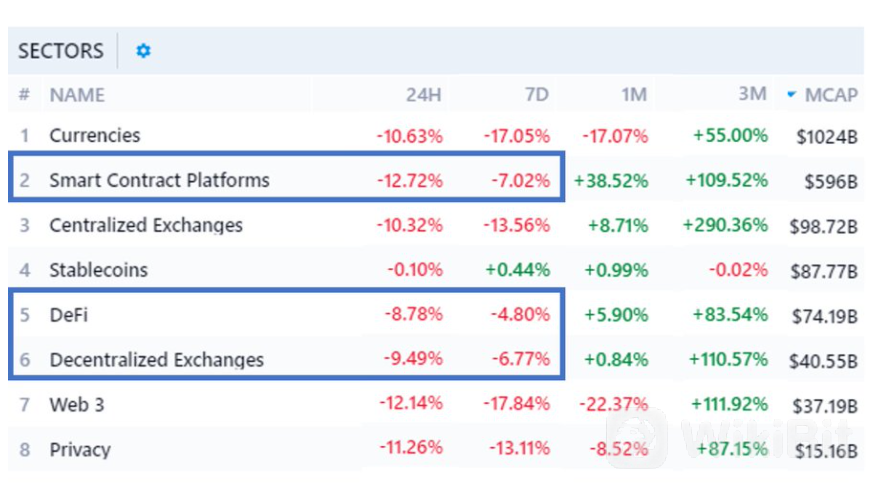
Task: Open the Smart Contract Platforms sector
Action: pyautogui.click(x=159, y=181)
